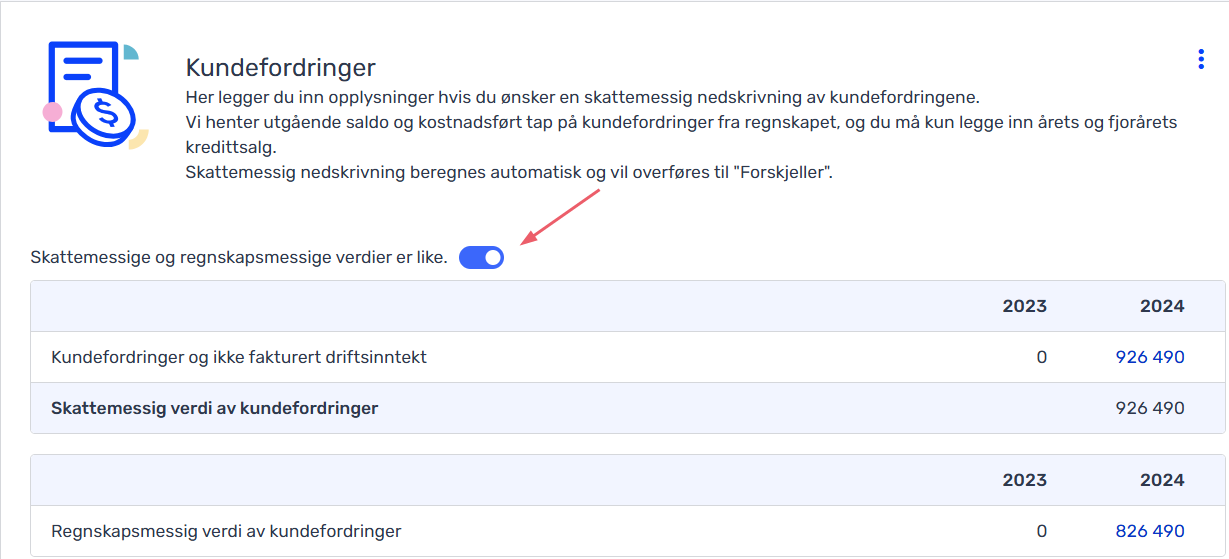Open the 926 490 Kundefordringer 2024 value link
The image size is (1229, 559).
click(1150, 357)
